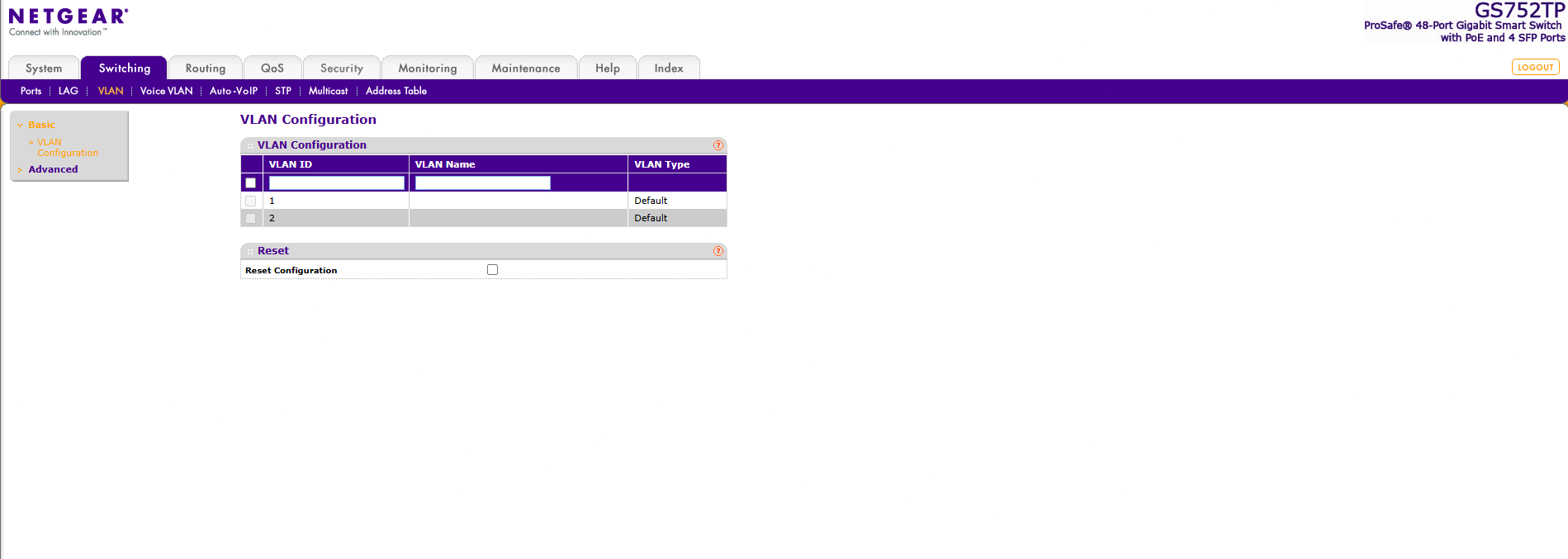
Task: Click the VLAN ID input field
Action: point(336,183)
